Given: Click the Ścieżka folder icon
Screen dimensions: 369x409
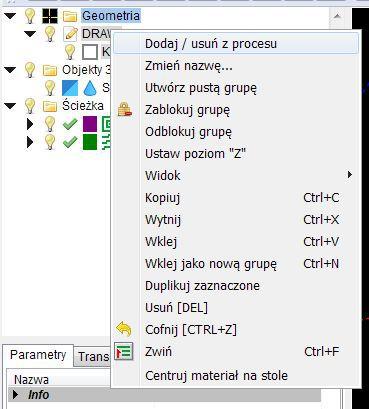Looking at the screenshot, I should tap(50, 106).
